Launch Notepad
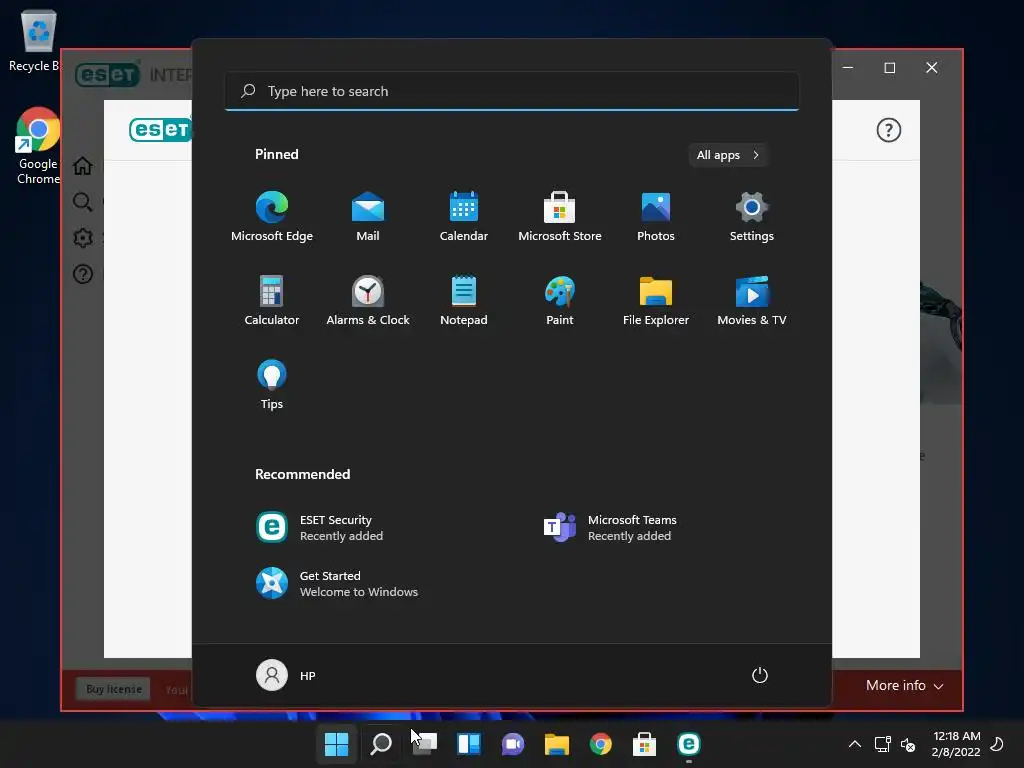 [464, 301]
